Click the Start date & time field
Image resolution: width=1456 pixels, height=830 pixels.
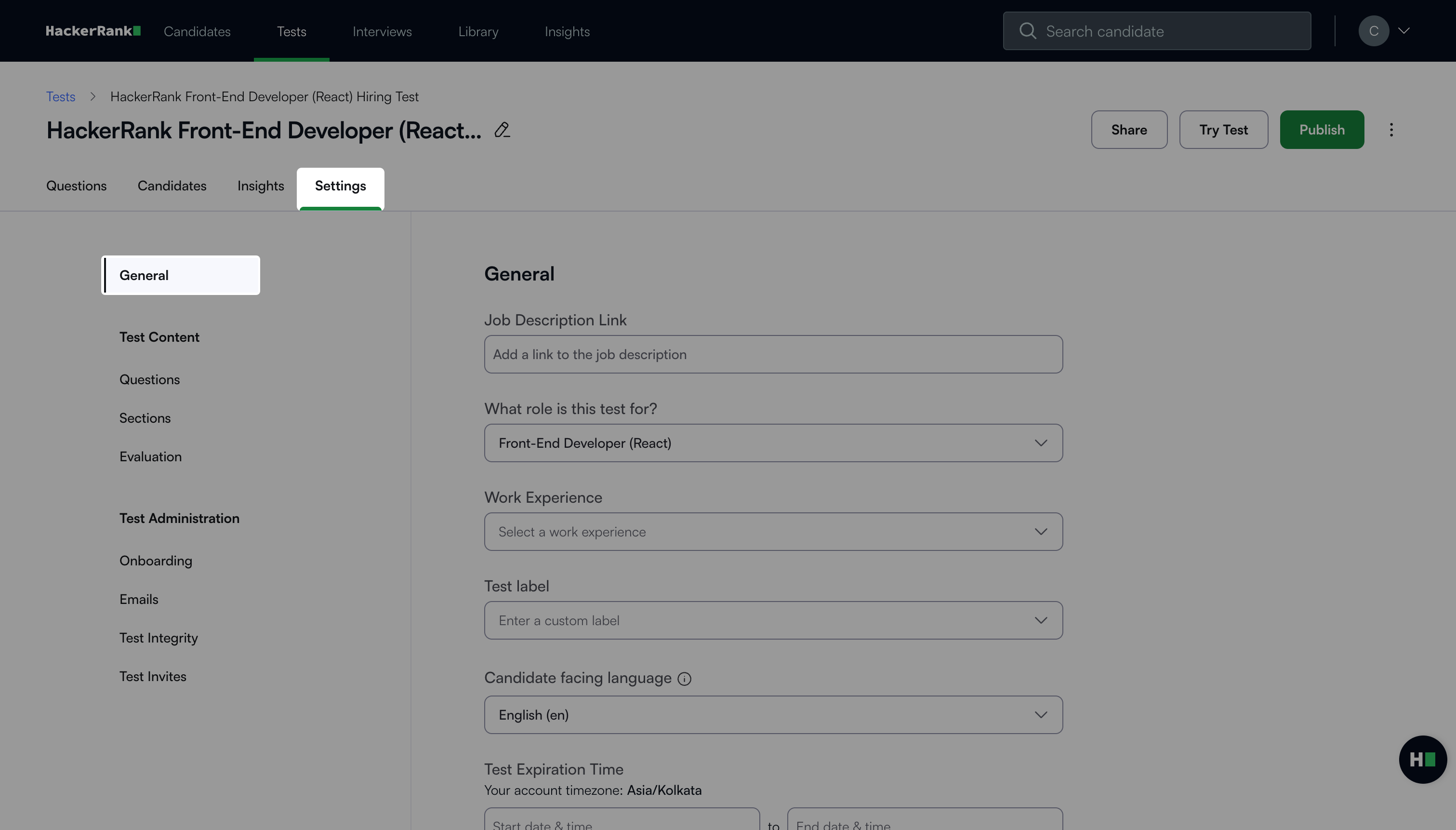[x=621, y=822]
